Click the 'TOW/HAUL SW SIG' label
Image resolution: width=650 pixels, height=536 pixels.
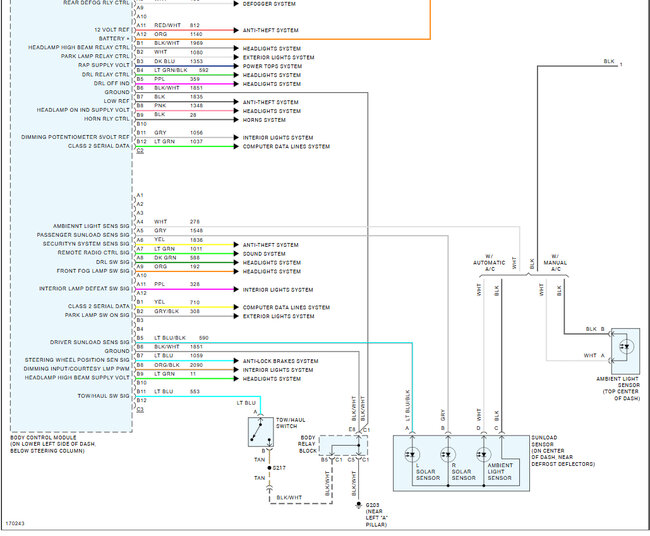coord(104,396)
